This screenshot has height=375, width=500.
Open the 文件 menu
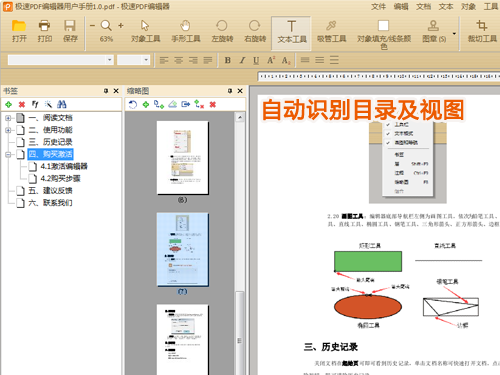(x=378, y=7)
